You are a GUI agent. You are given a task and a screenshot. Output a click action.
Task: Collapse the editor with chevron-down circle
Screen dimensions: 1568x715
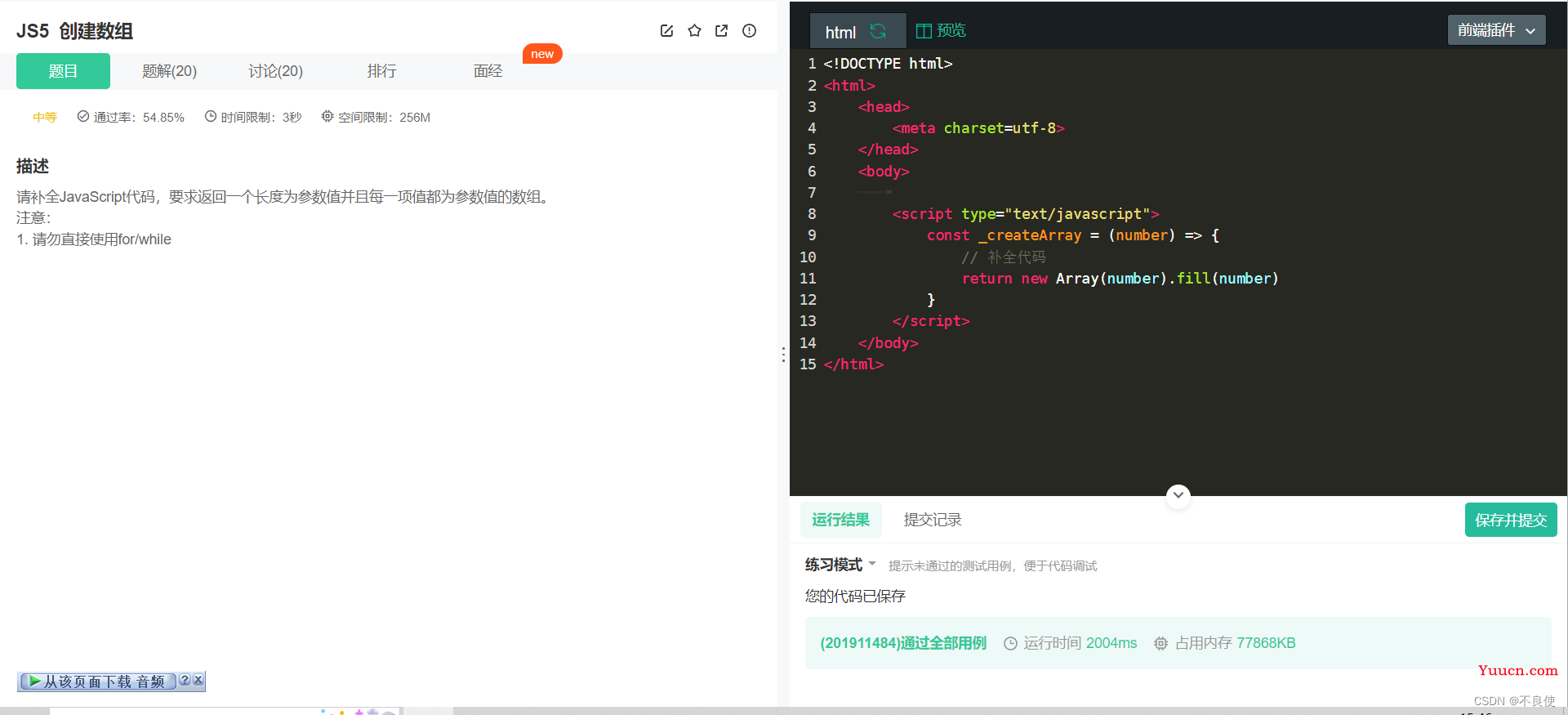(x=1178, y=495)
